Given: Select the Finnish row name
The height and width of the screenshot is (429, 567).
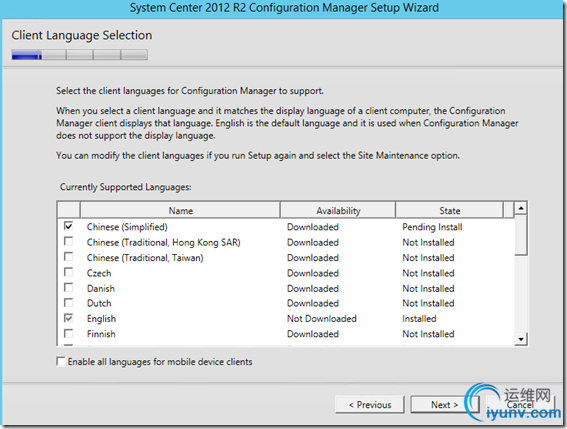Looking at the screenshot, I should (101, 334).
